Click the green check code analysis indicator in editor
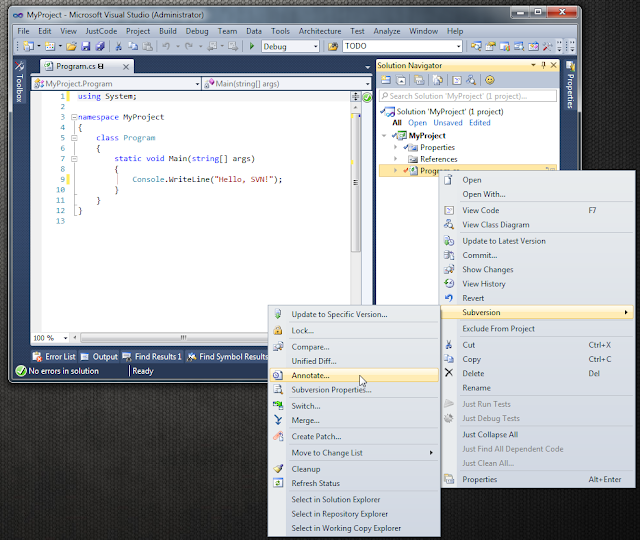 pos(367,97)
